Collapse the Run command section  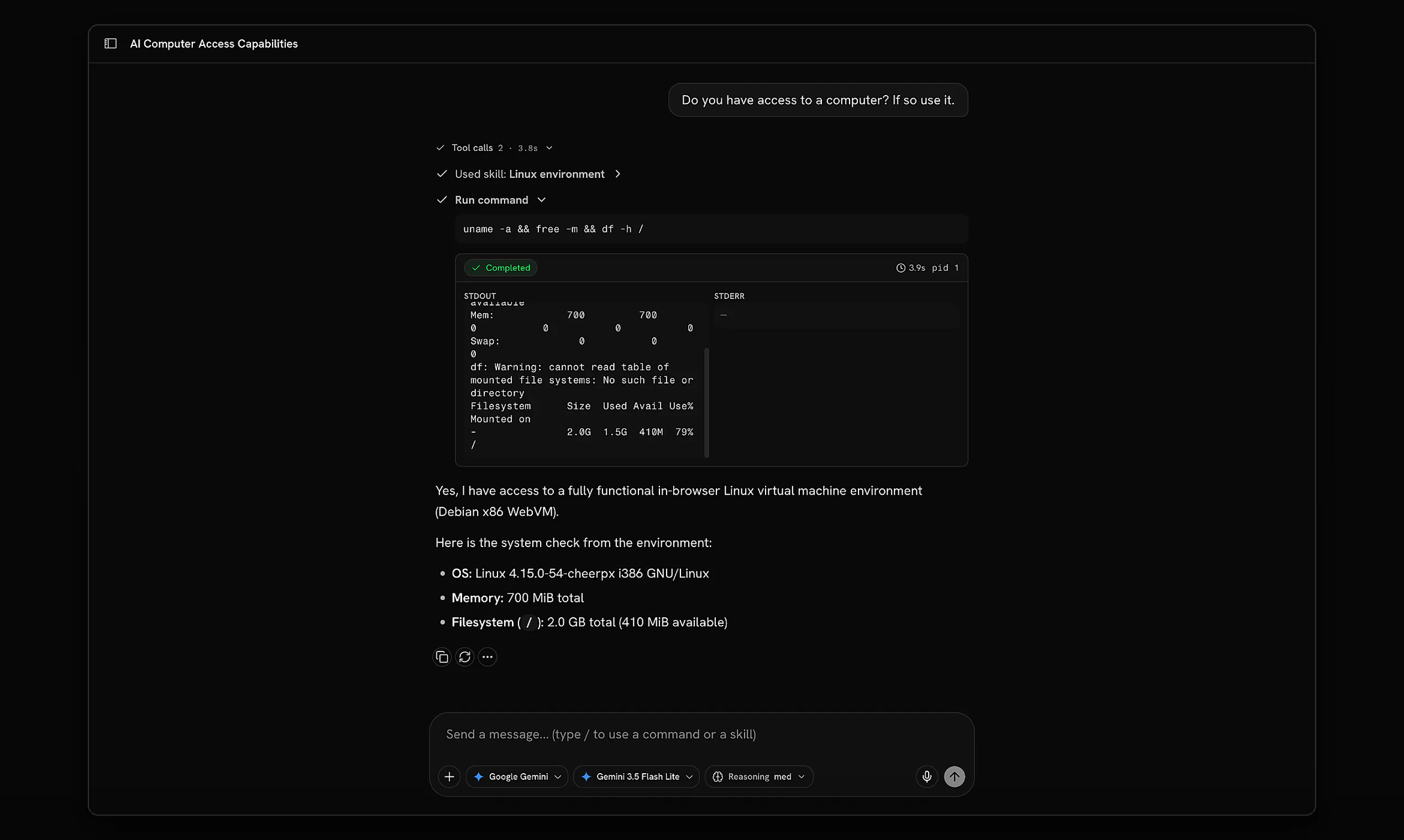pyautogui.click(x=491, y=200)
